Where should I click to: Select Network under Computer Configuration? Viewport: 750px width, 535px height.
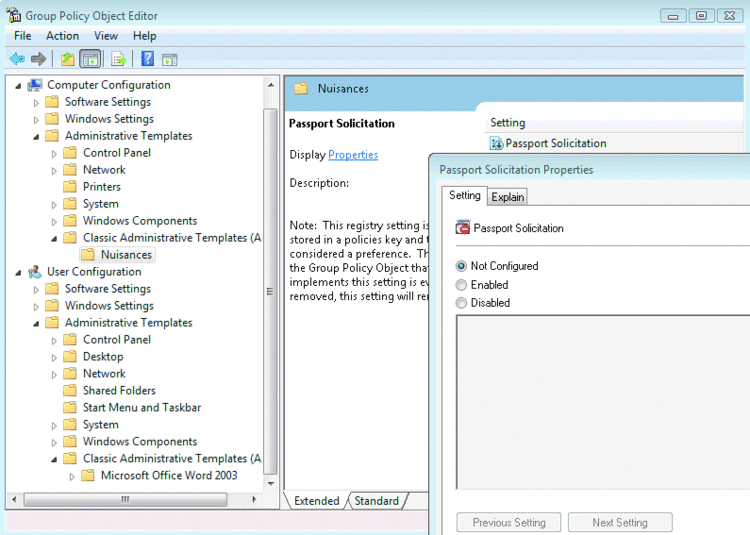coord(104,170)
